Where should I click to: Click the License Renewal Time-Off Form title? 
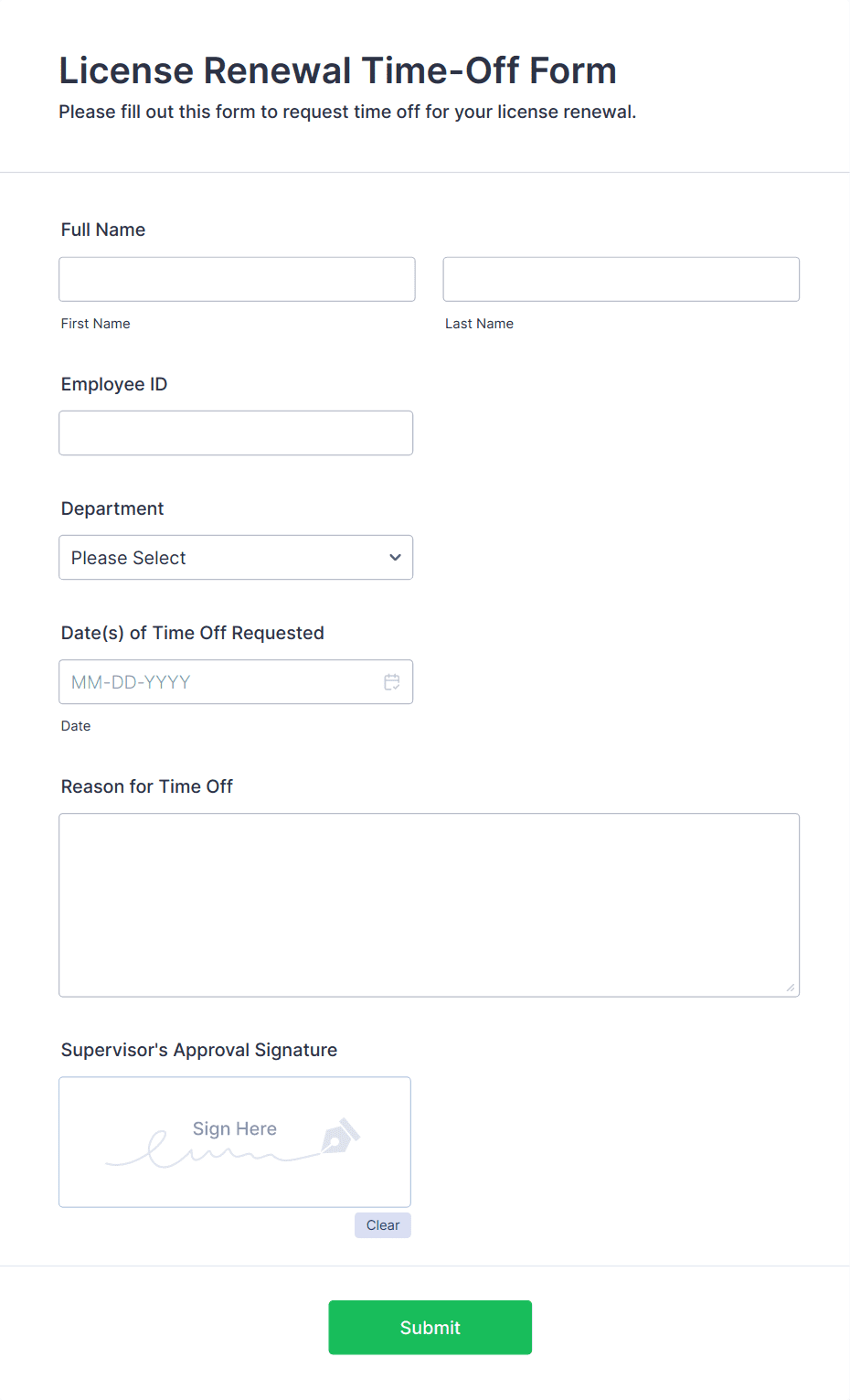tap(337, 70)
